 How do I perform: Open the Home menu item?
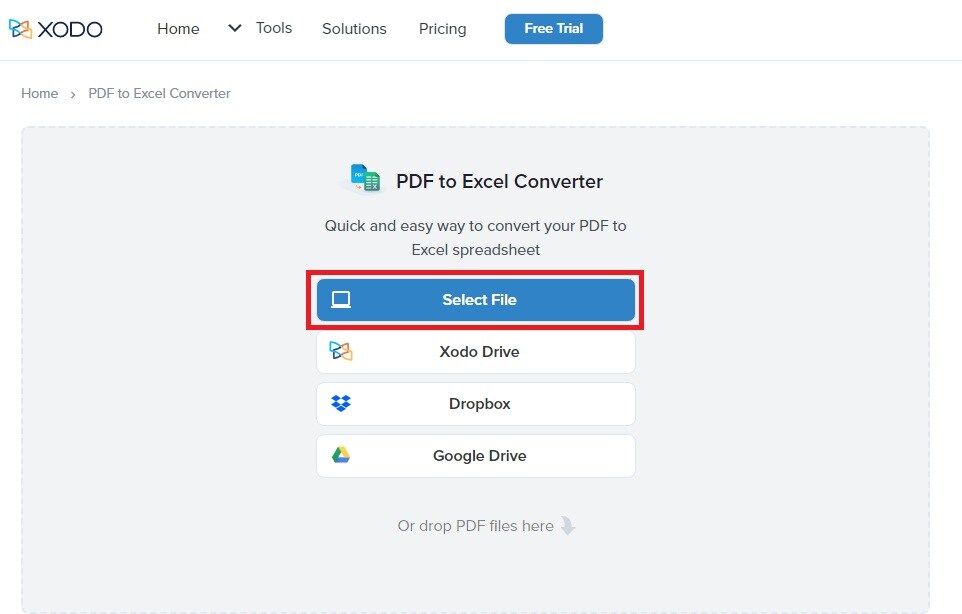(x=178, y=29)
